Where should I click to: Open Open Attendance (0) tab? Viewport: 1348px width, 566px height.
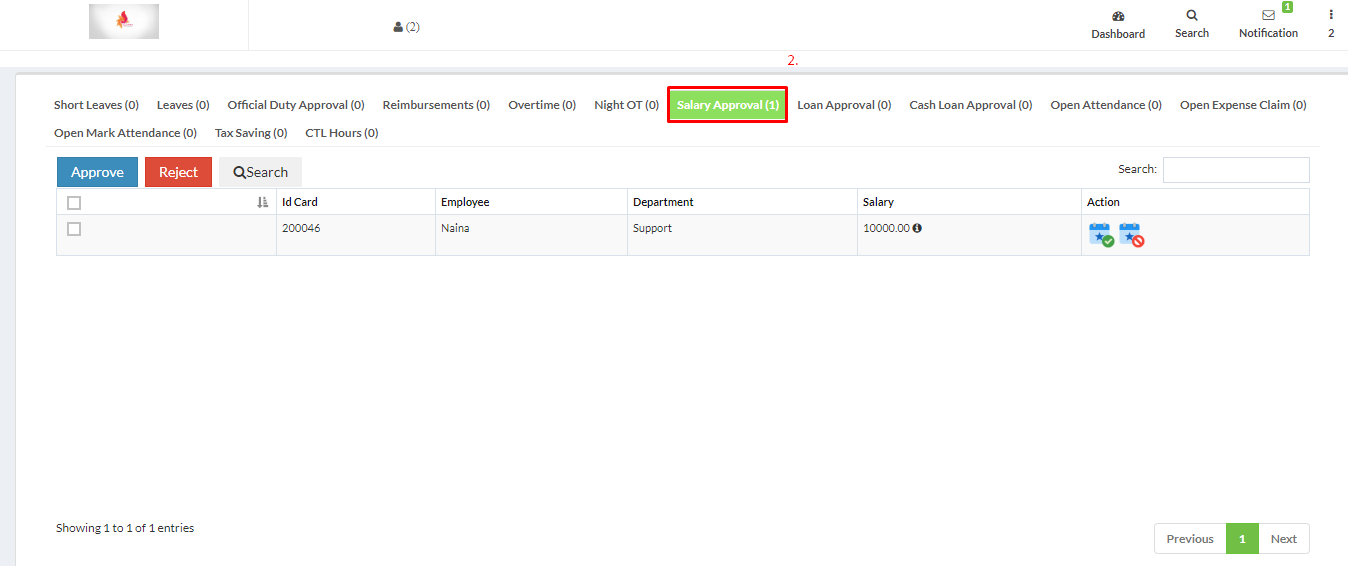point(1106,105)
